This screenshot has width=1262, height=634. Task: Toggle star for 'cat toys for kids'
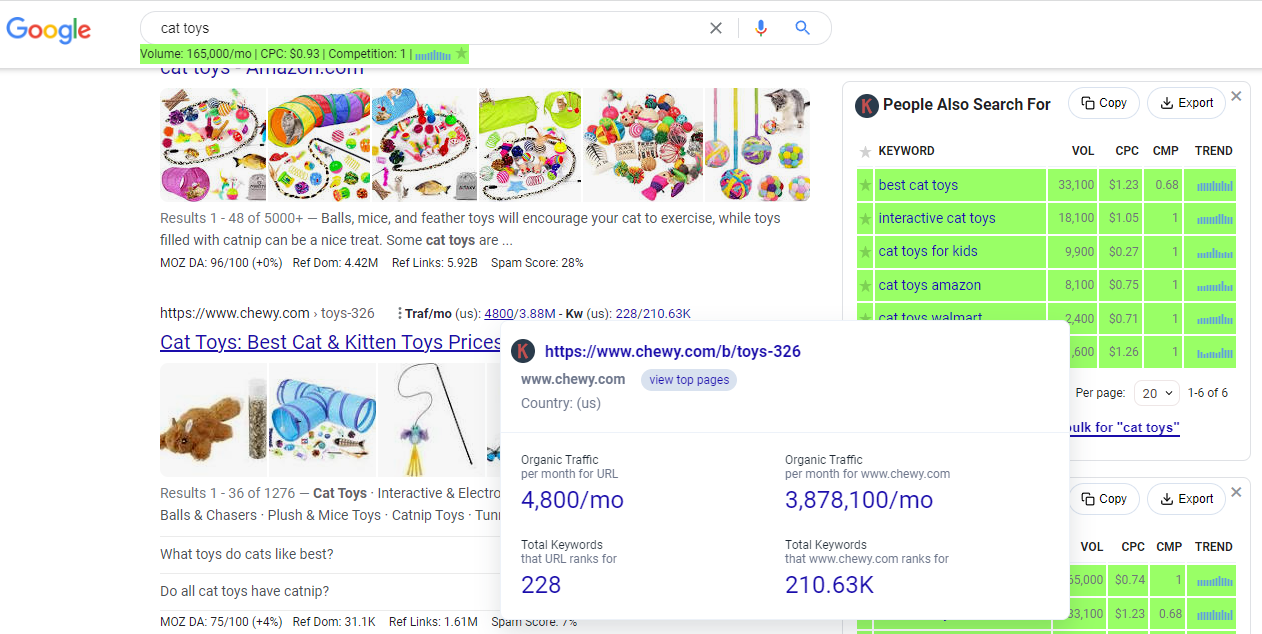[x=865, y=251]
